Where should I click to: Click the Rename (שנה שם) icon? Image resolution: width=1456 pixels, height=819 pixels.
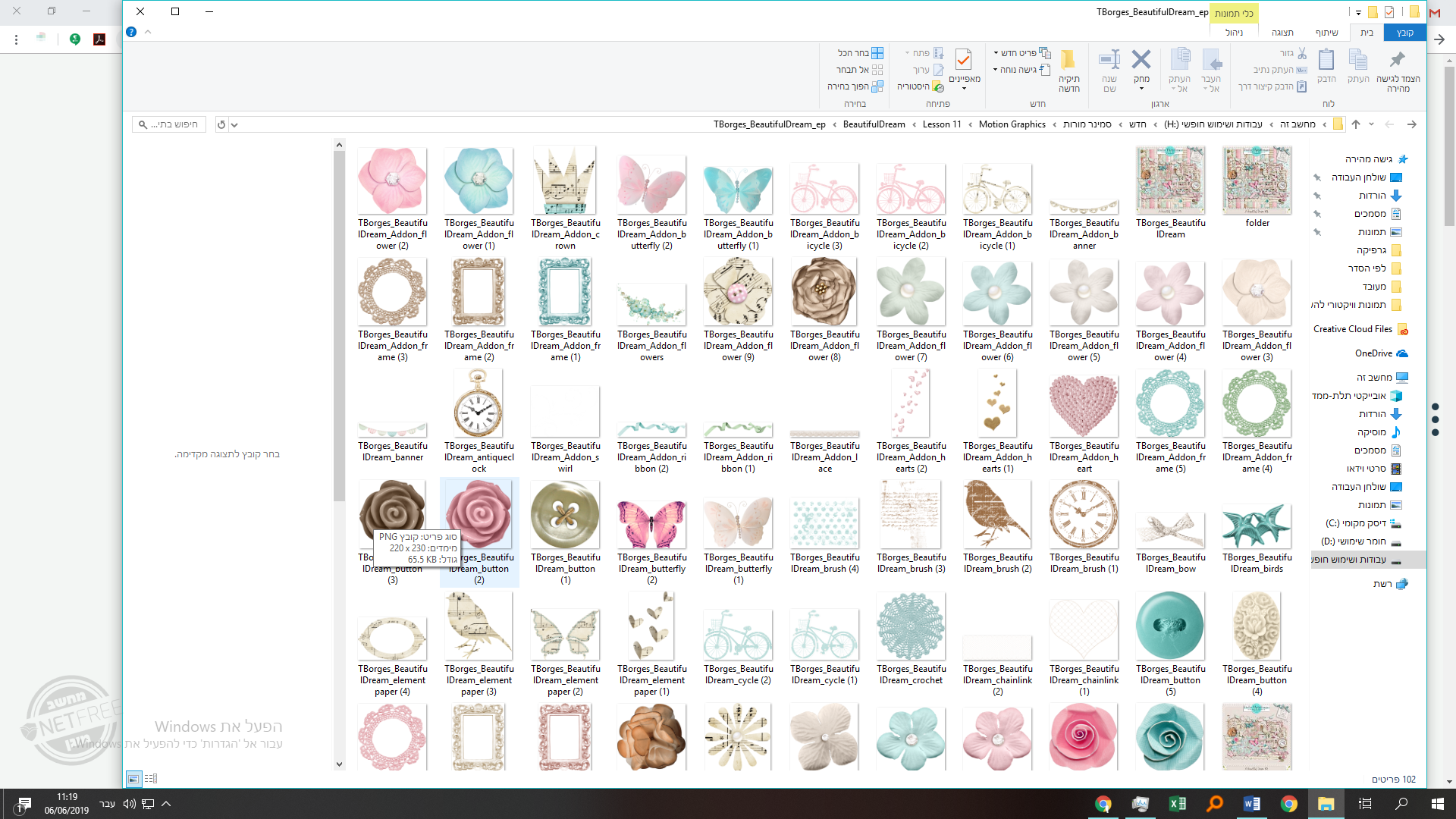pos(1109,68)
